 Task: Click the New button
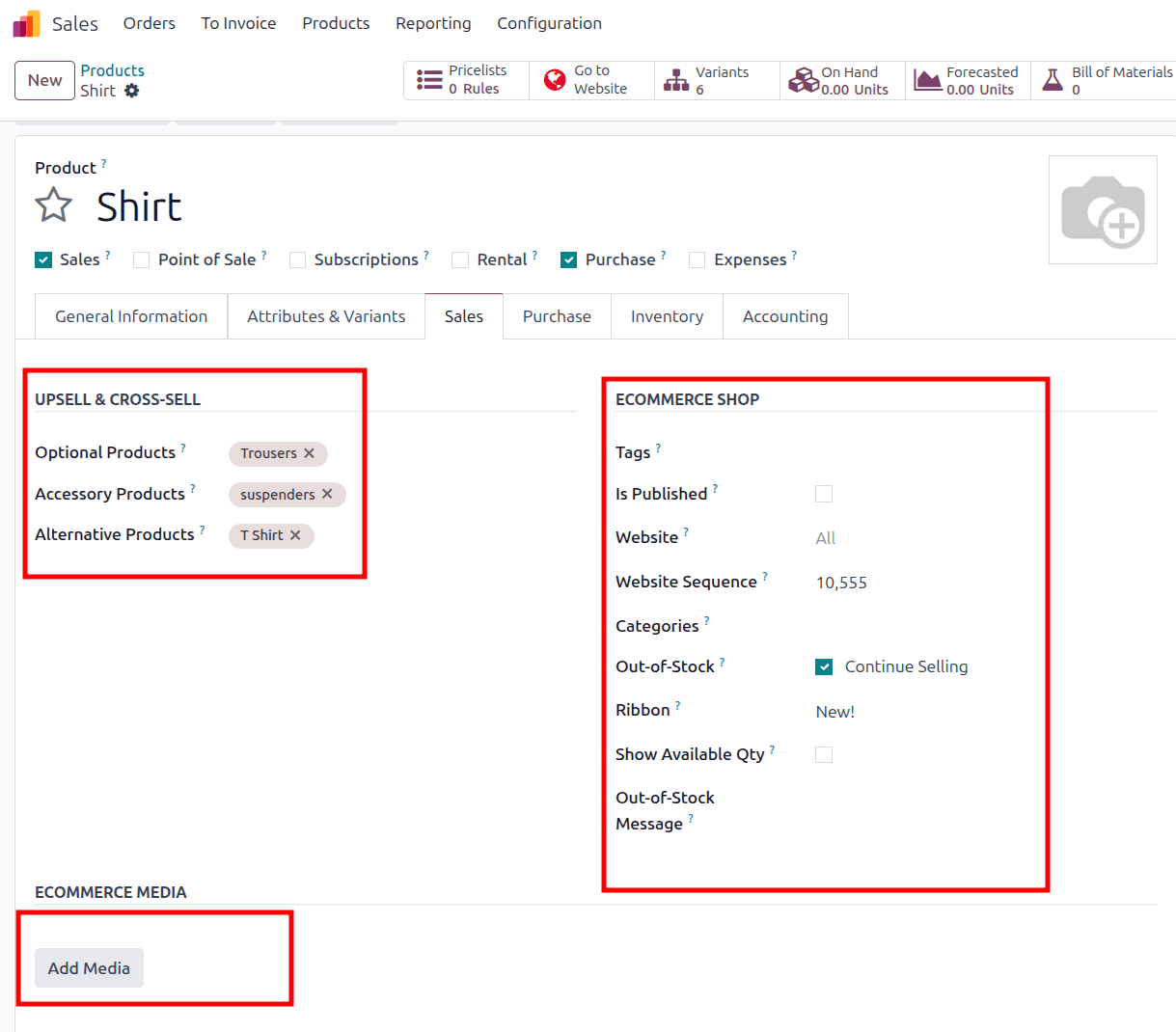click(x=44, y=80)
